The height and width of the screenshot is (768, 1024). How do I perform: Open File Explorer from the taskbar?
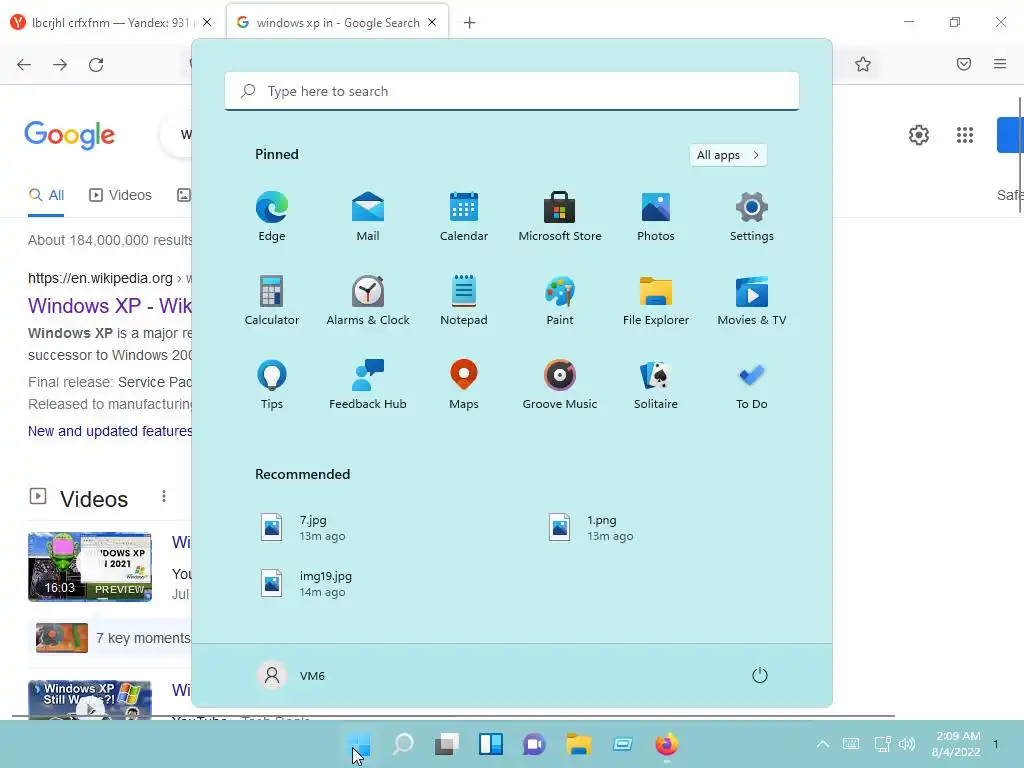pyautogui.click(x=579, y=744)
